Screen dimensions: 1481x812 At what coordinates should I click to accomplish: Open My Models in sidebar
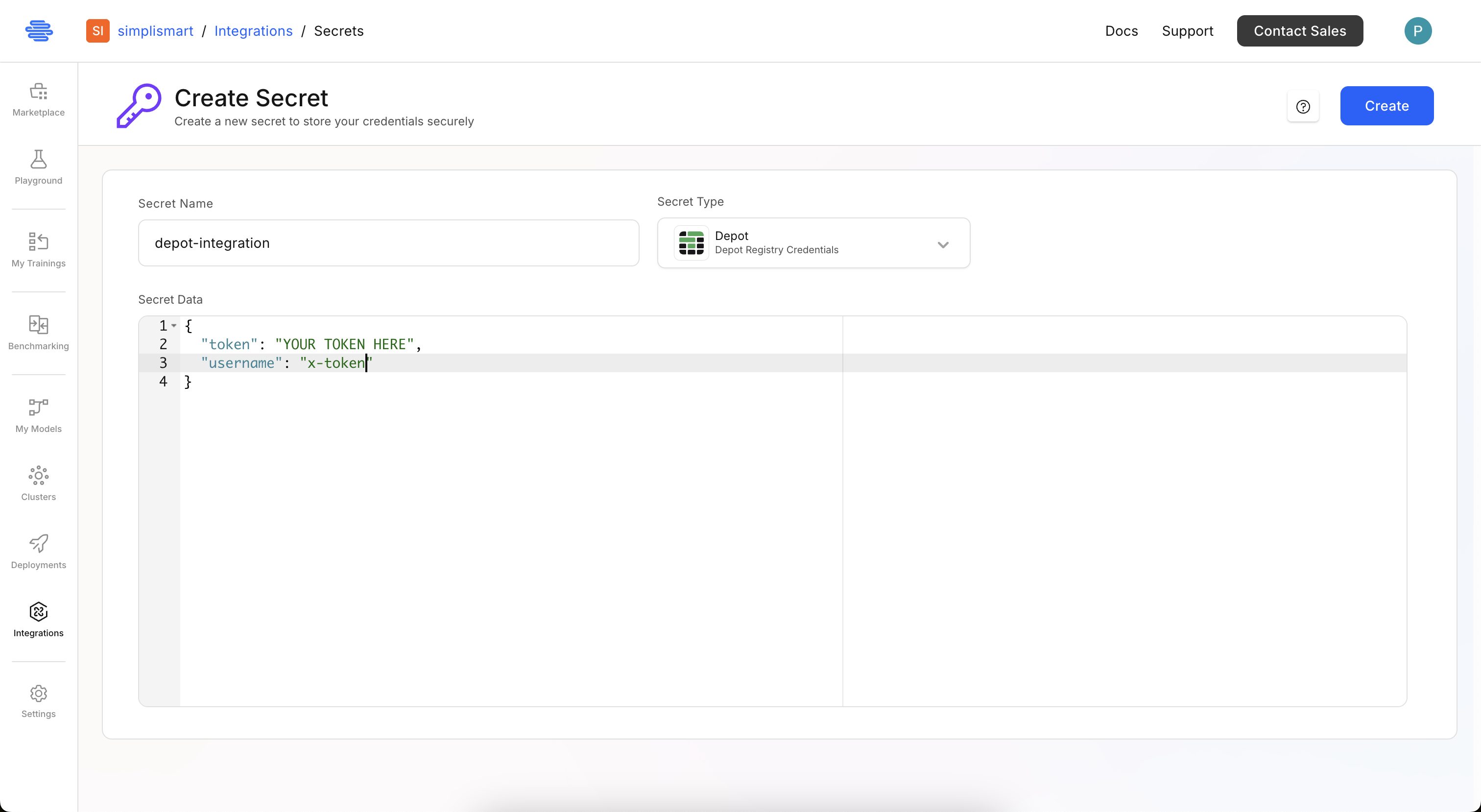pyautogui.click(x=39, y=408)
